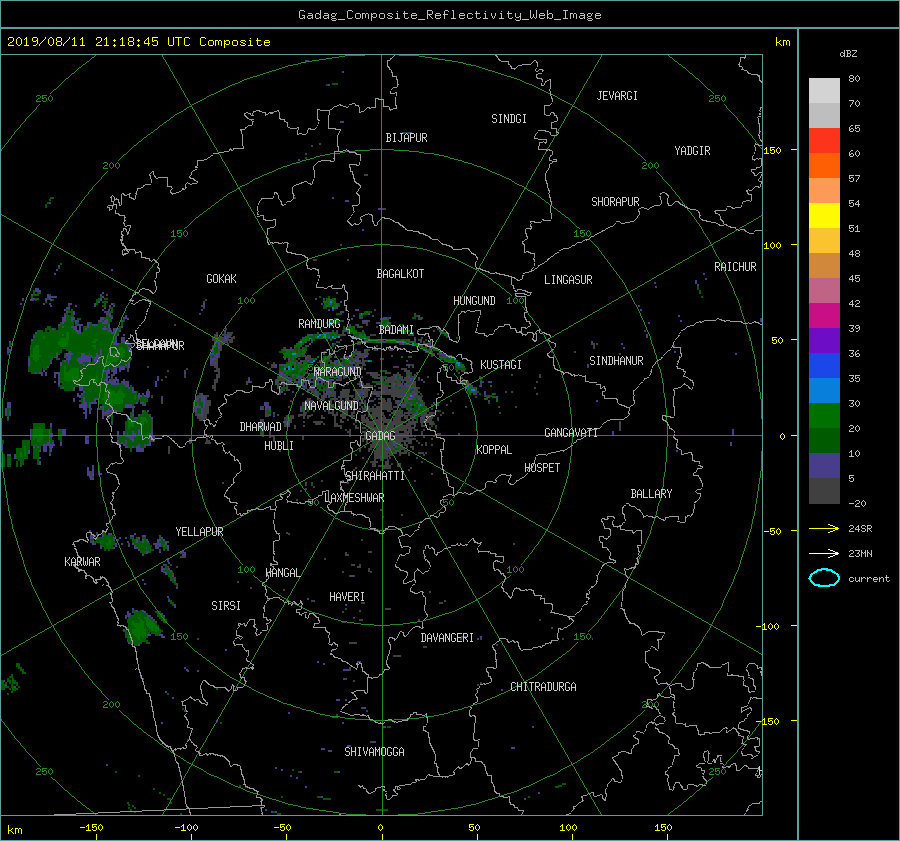Click the RAMDURG city label

[319, 324]
